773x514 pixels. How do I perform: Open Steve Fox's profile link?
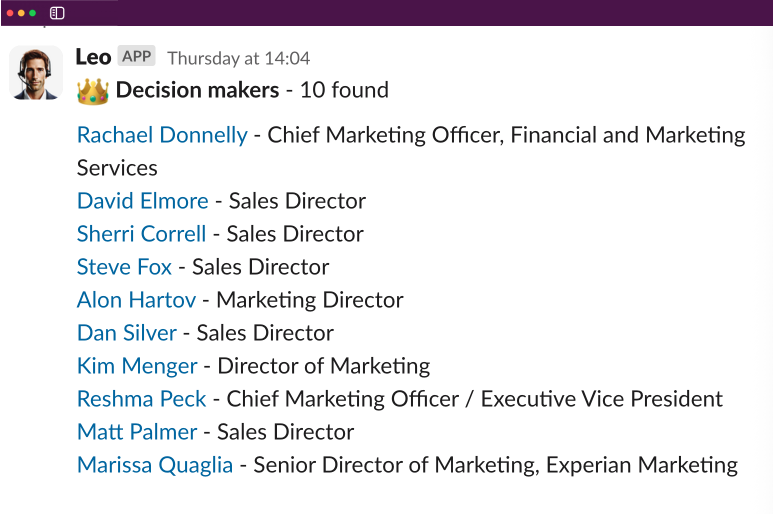click(x=124, y=267)
